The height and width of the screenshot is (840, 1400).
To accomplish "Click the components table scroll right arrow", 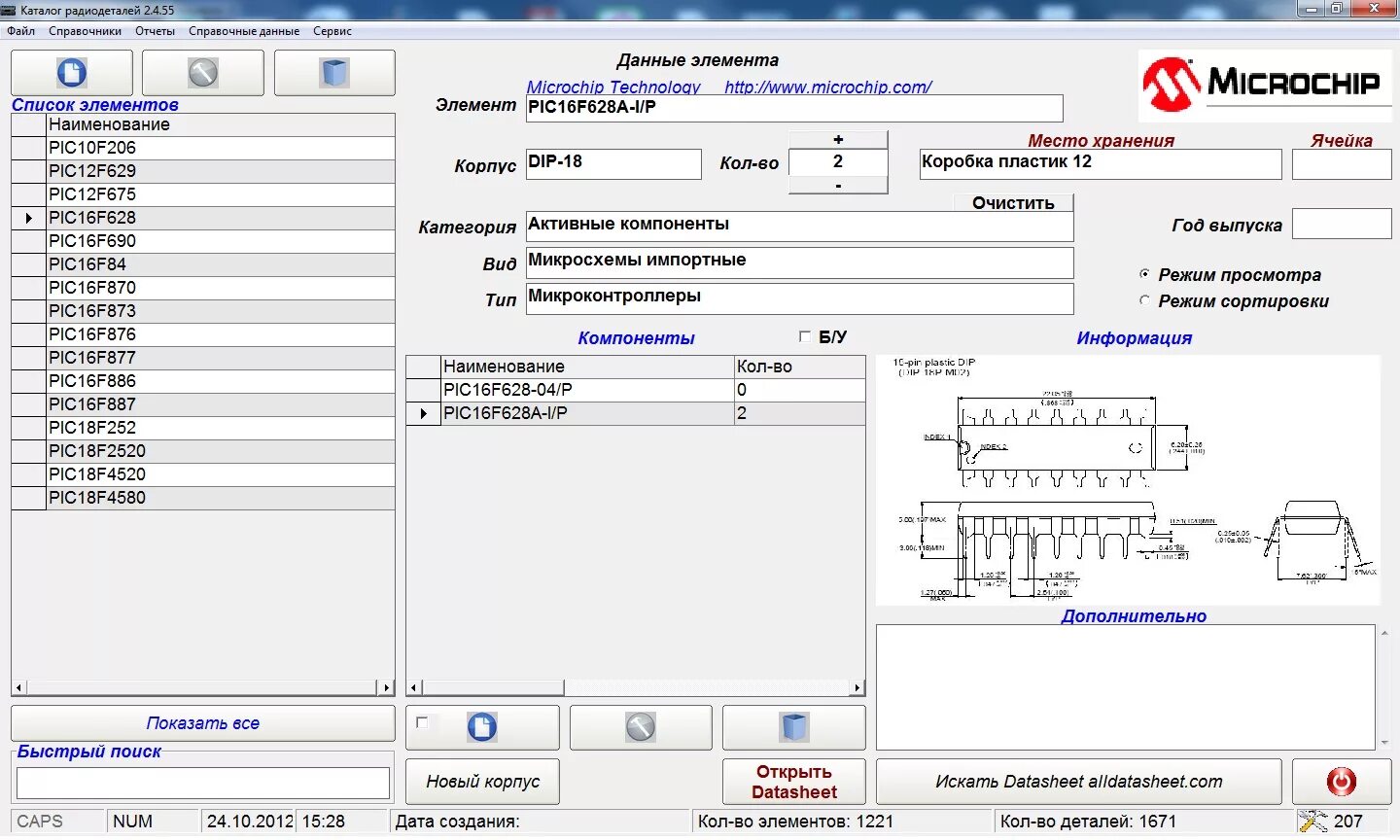I will (857, 687).
